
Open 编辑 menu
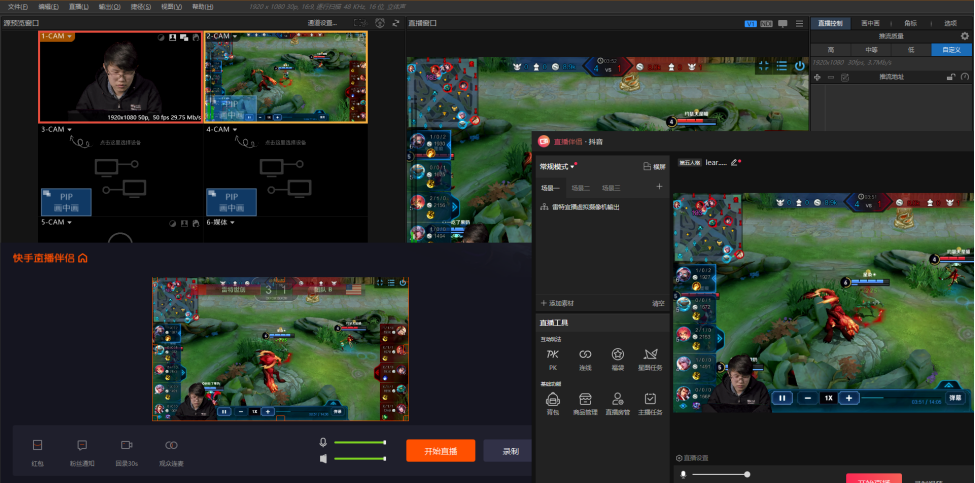pos(49,7)
